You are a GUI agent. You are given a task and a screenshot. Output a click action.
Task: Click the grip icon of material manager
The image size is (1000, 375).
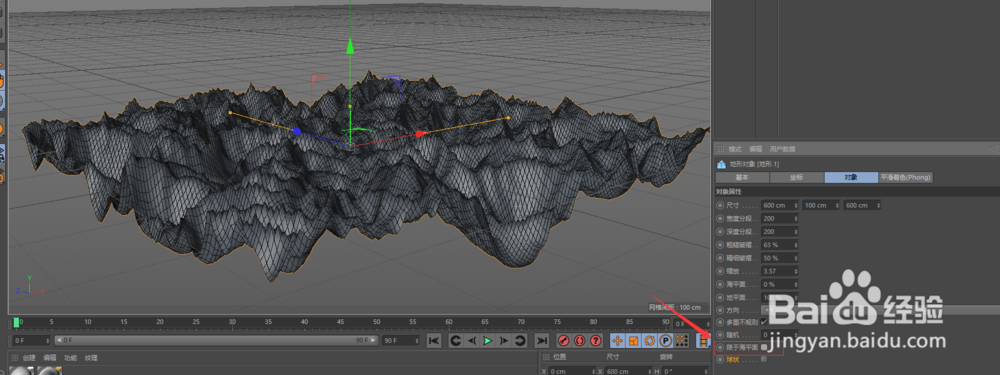click(14, 358)
